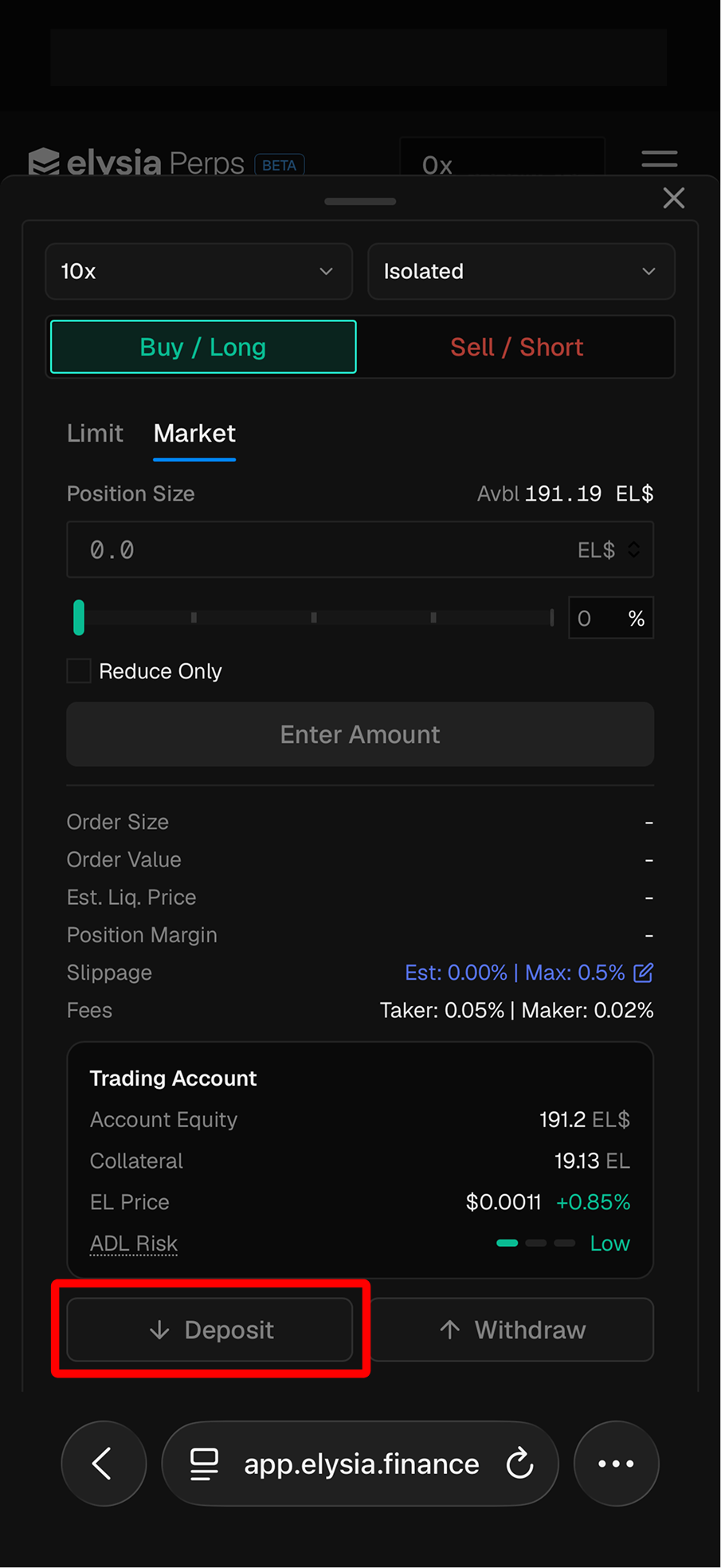Click the Position Margin label
The image size is (721, 1568).
(x=142, y=934)
